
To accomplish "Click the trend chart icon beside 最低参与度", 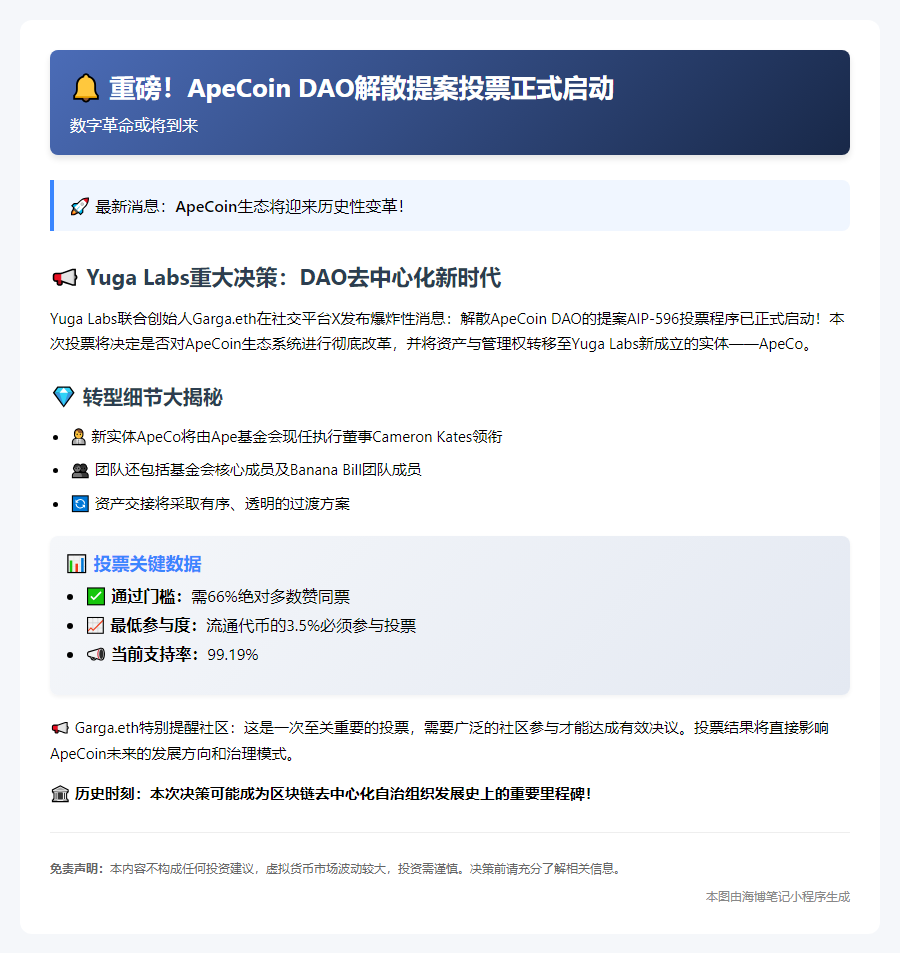I will pos(95,625).
